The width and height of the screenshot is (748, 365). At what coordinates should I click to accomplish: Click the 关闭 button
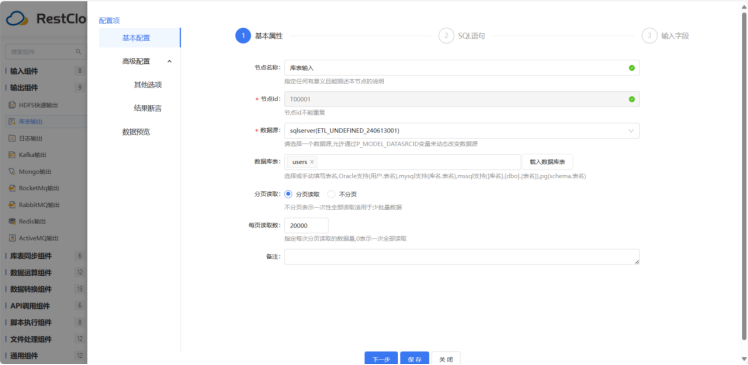tap(446, 359)
